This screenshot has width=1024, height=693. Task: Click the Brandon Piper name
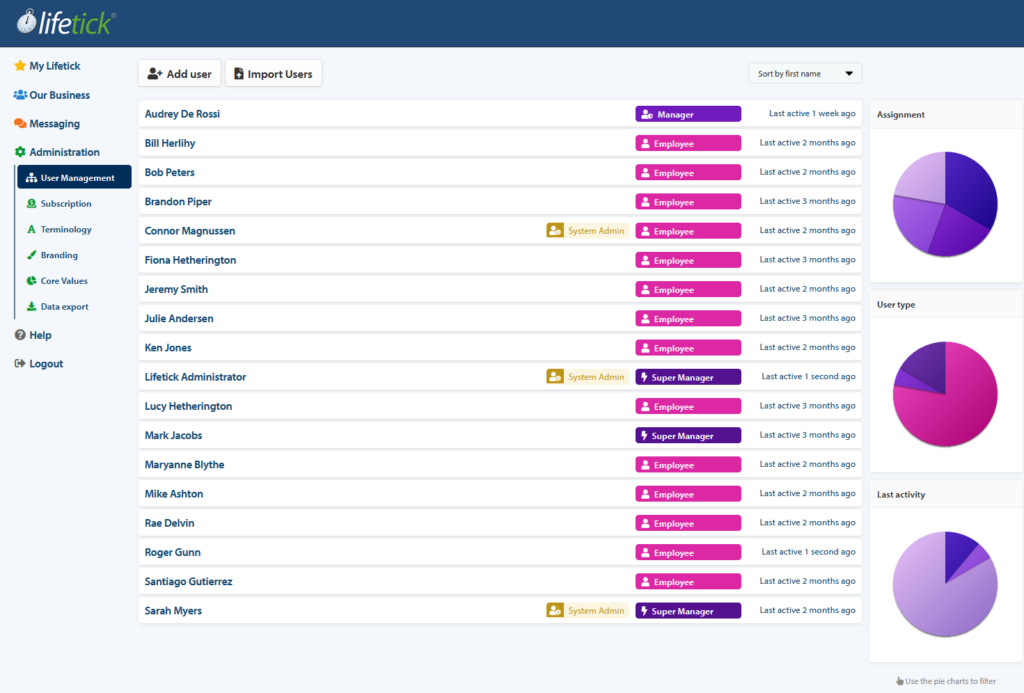pos(178,202)
